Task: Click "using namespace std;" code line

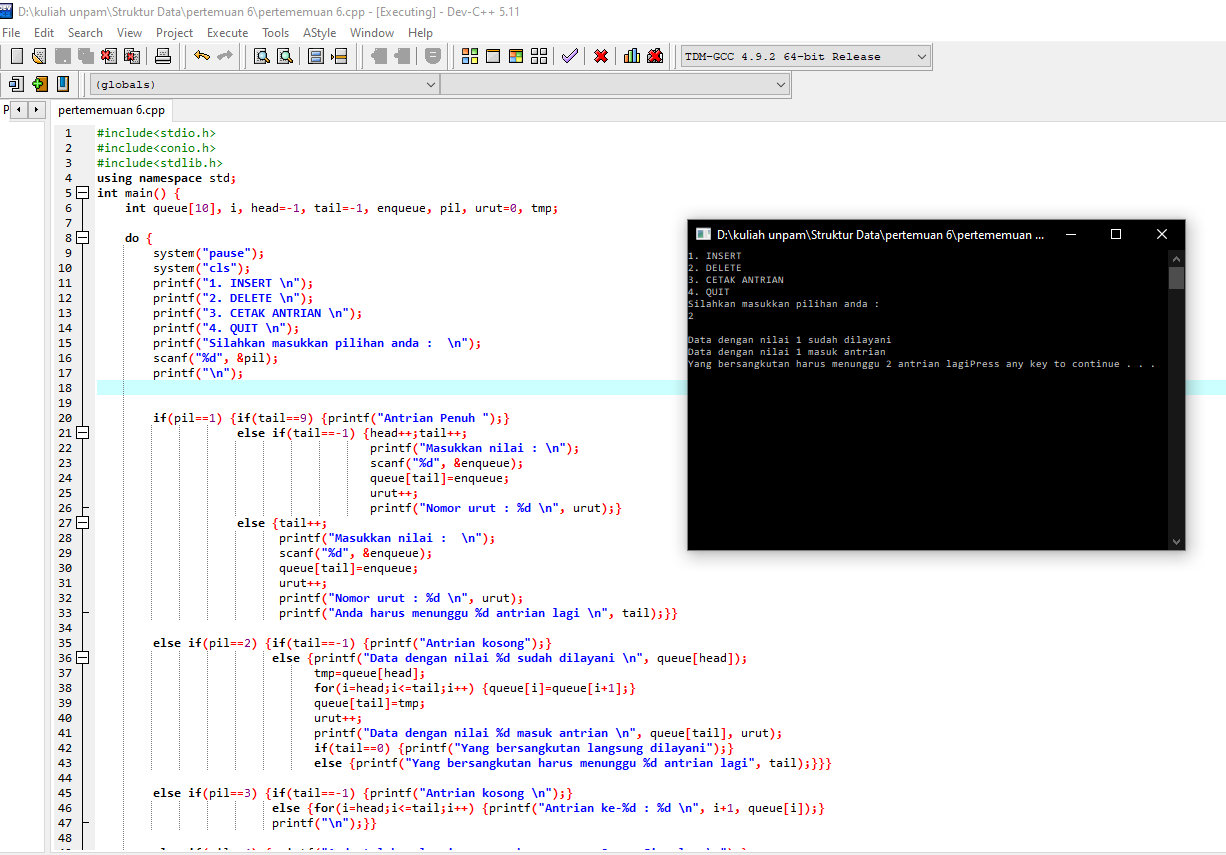Action: (167, 178)
